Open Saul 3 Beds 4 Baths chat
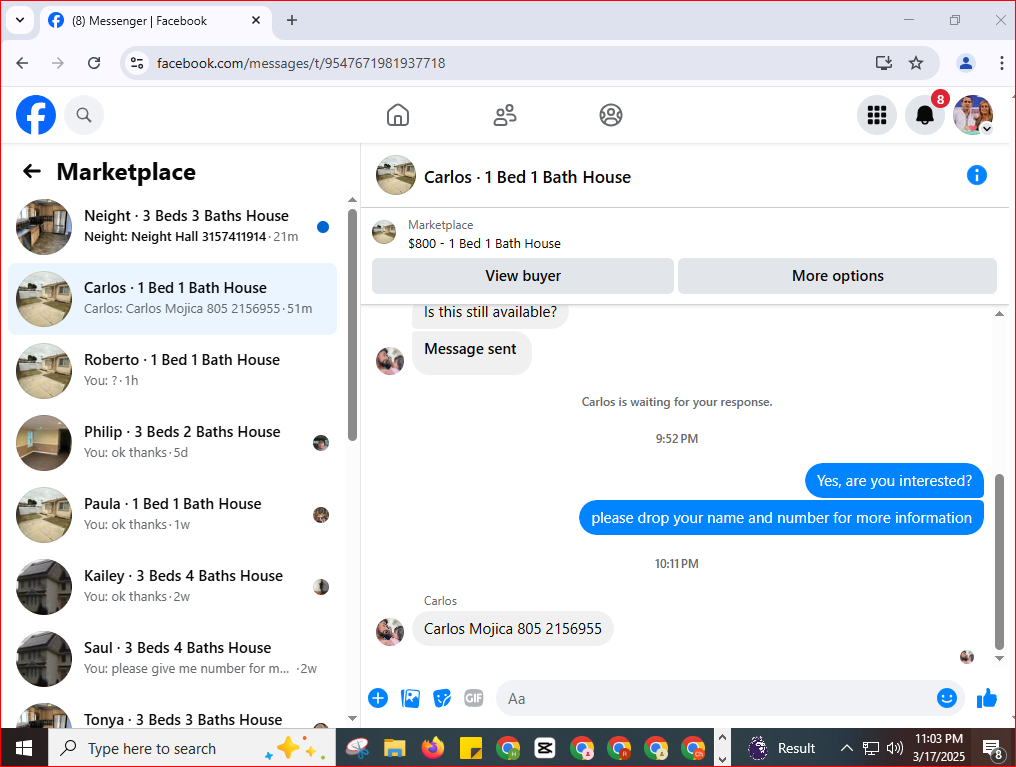The height and width of the screenshot is (767, 1016). coord(173,658)
